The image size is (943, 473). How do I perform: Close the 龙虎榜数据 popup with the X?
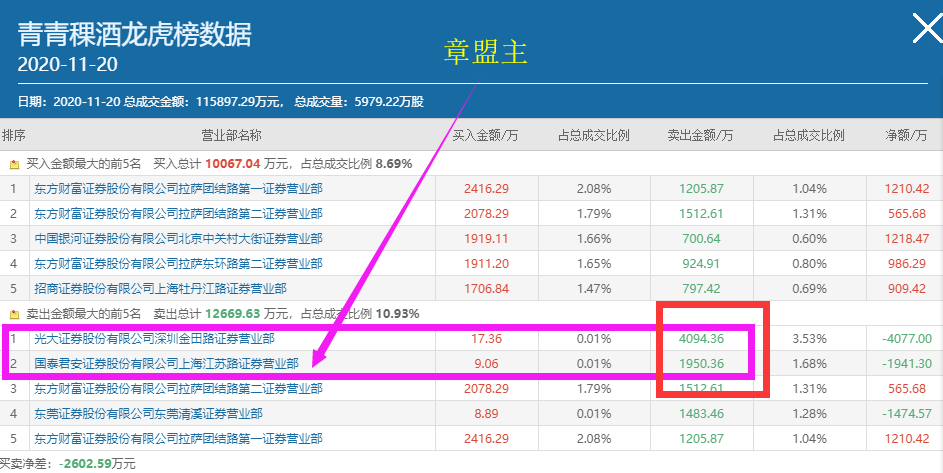[927, 28]
